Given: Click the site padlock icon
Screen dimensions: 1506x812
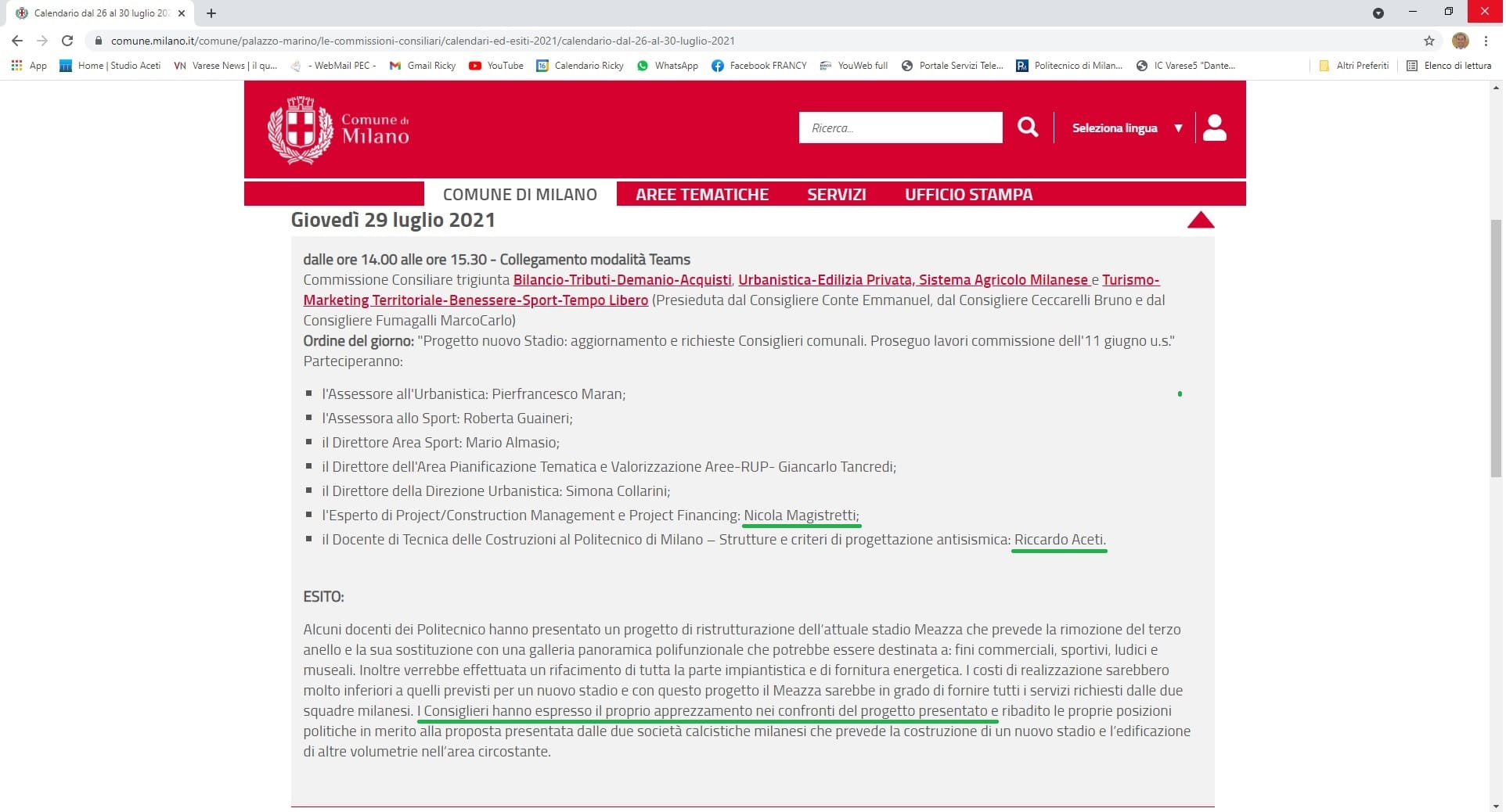Looking at the screenshot, I should click(98, 41).
